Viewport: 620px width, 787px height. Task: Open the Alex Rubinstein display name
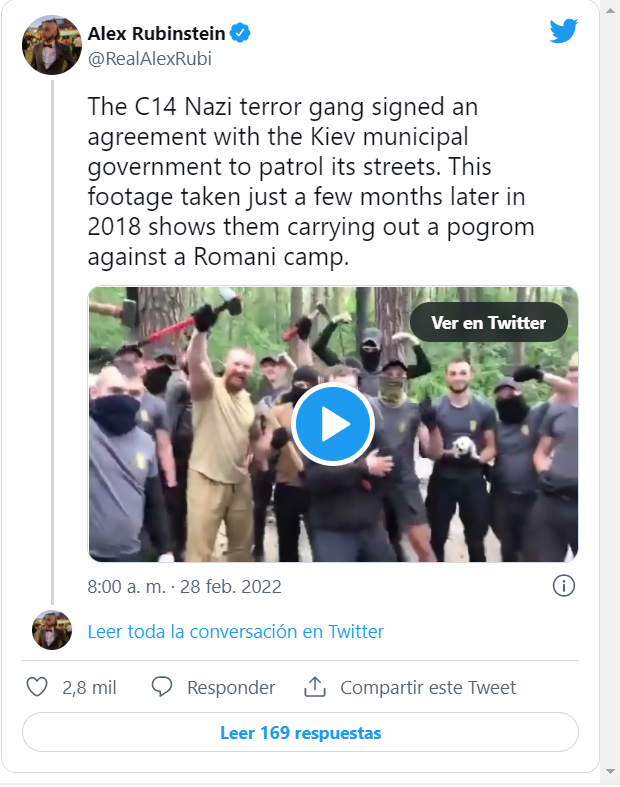tap(156, 34)
